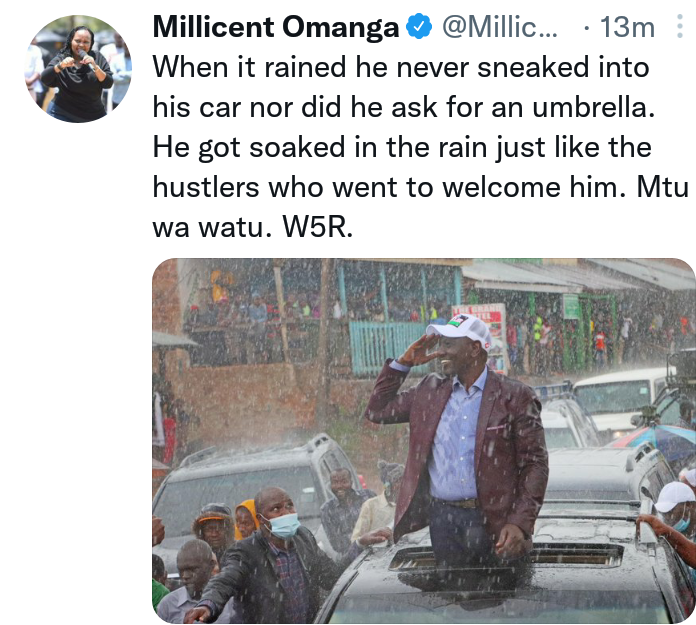Click the word 'umbrella.' in the tweet
696x625 pixels.
point(593,107)
